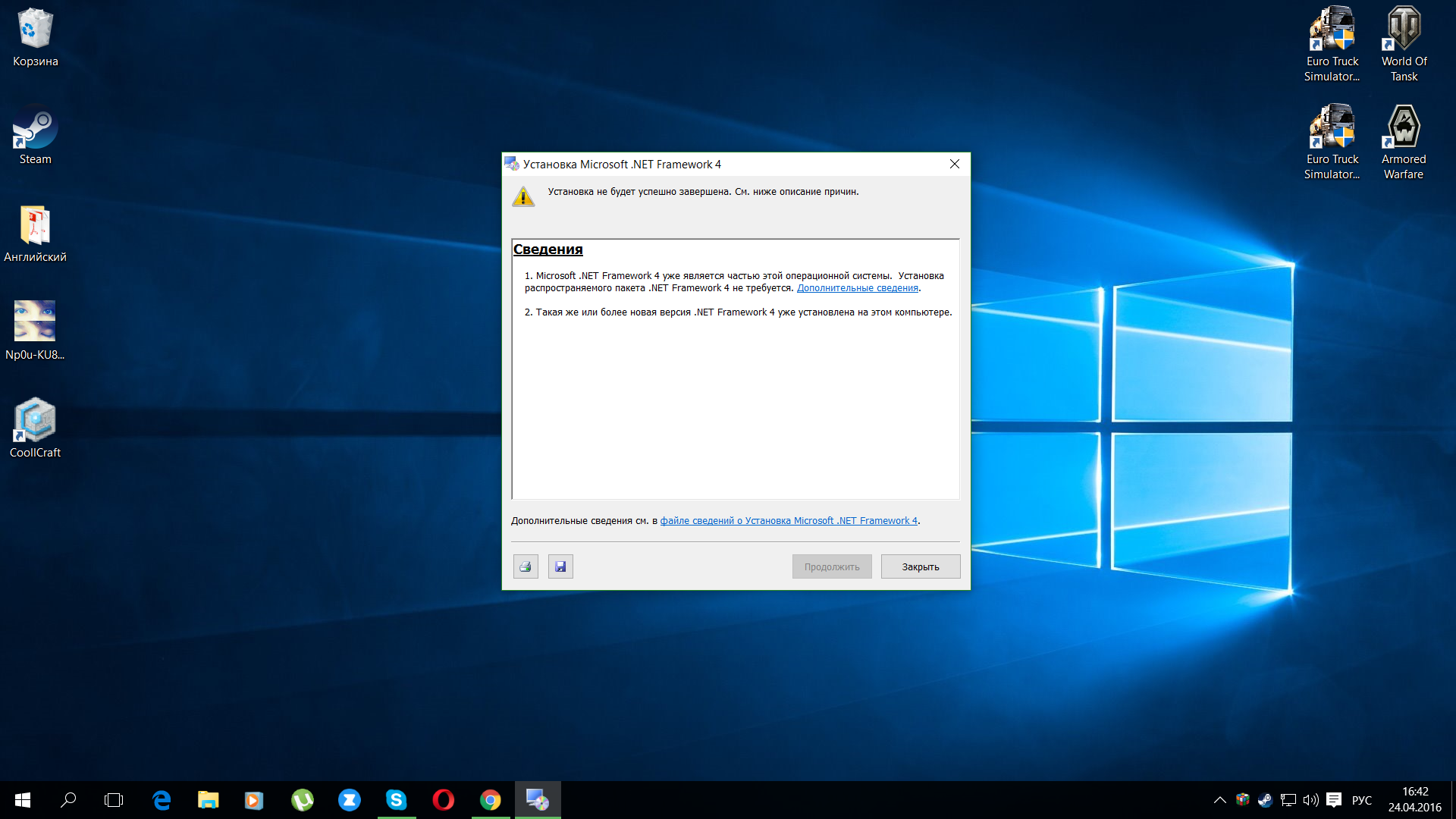This screenshot has height=819, width=1456.
Task: Click the print icon button in dialog
Action: pos(526,566)
